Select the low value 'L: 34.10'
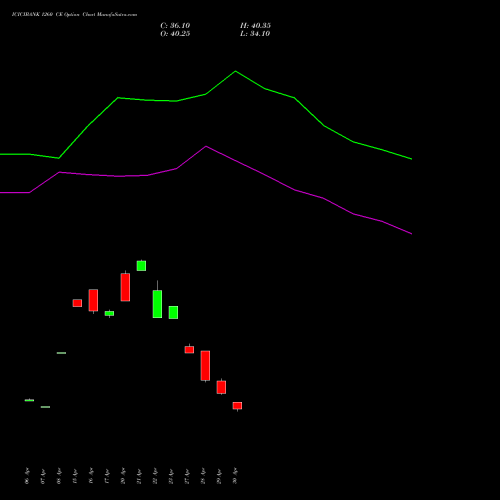 point(255,34)
